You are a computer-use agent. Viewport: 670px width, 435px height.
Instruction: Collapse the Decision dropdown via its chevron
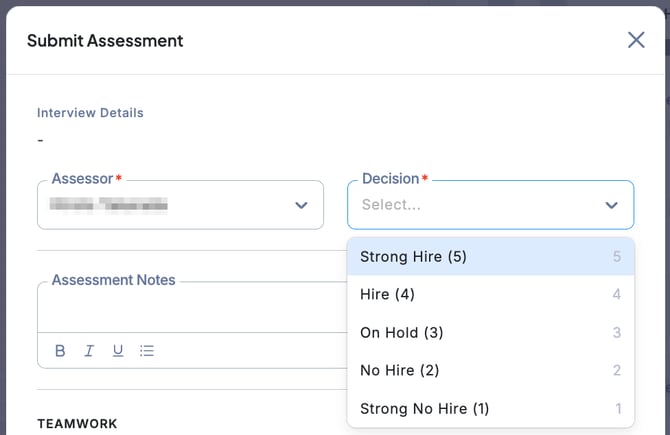click(x=611, y=205)
